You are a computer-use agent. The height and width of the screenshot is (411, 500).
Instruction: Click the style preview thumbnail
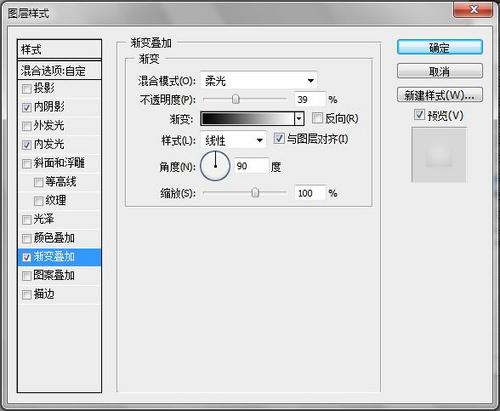coord(439,155)
